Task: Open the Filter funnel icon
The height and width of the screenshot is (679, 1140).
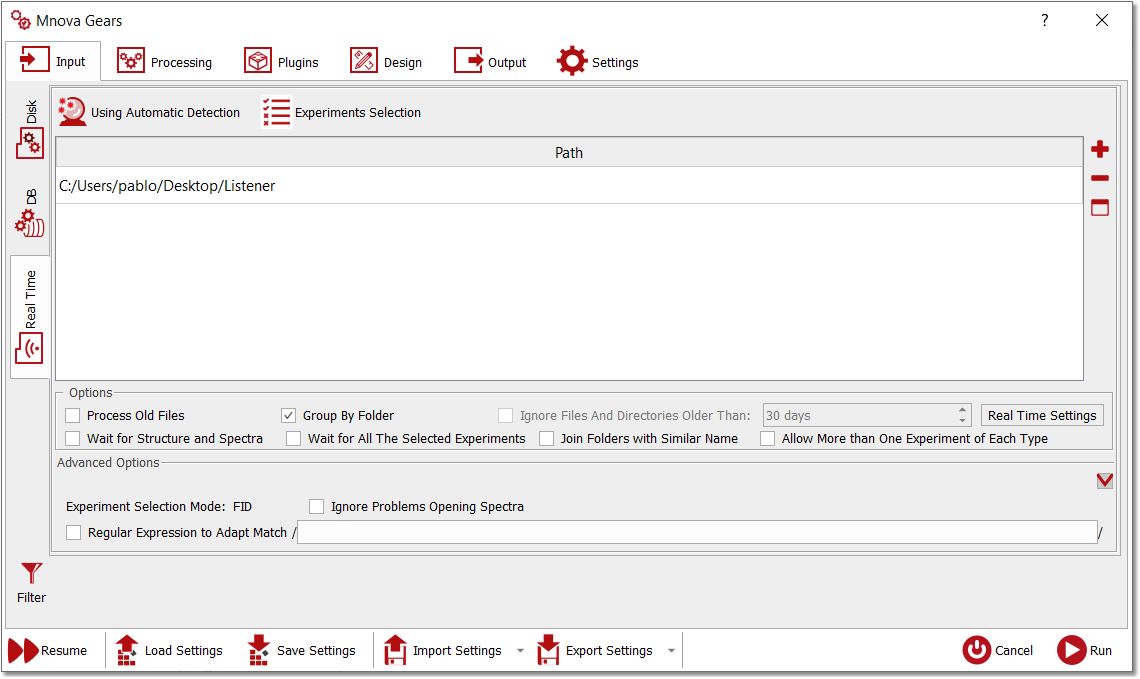Action: (31, 573)
